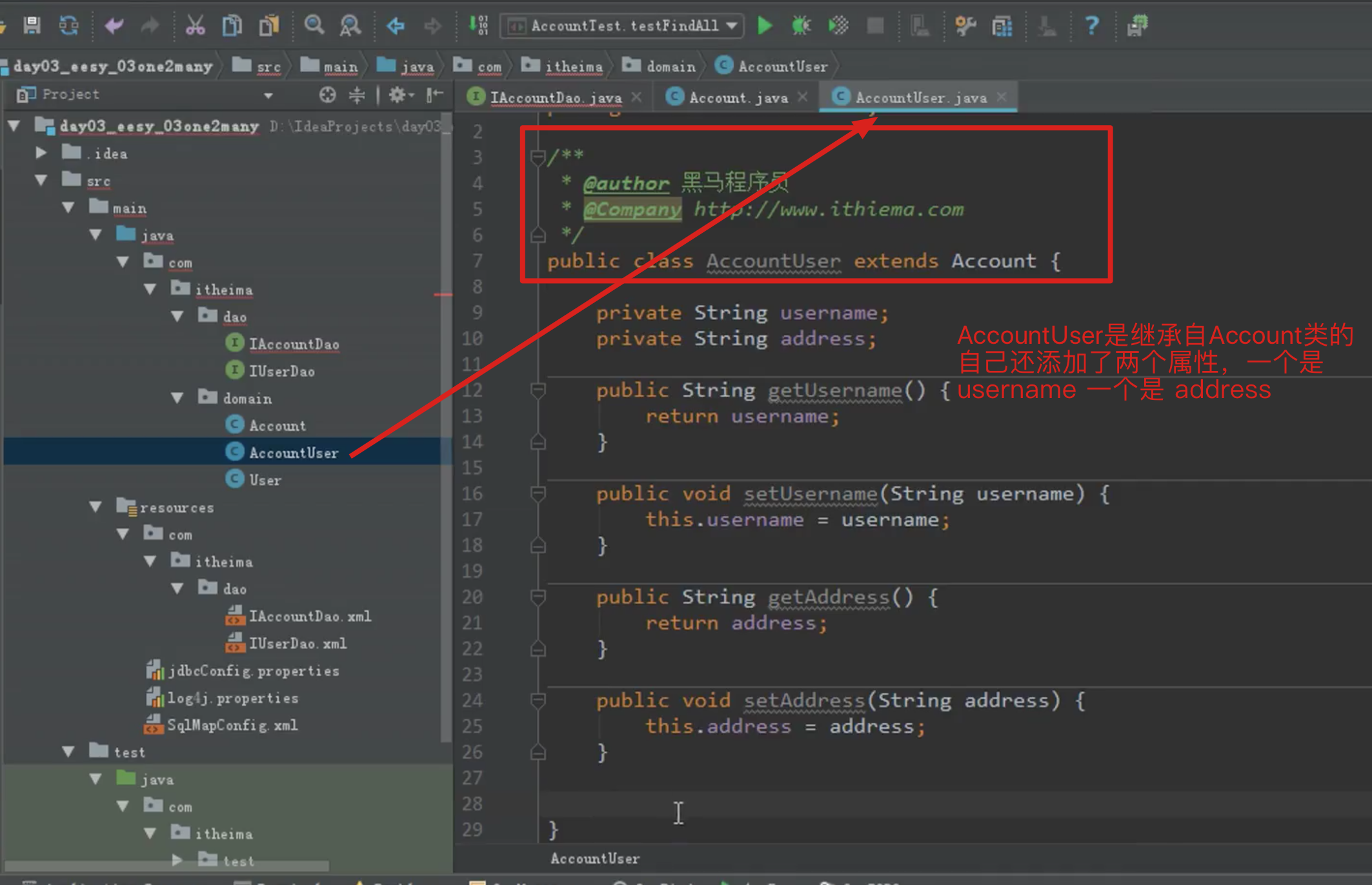The width and height of the screenshot is (1372, 885).
Task: Switch to the IAccountDao.java tab
Action: (555, 97)
